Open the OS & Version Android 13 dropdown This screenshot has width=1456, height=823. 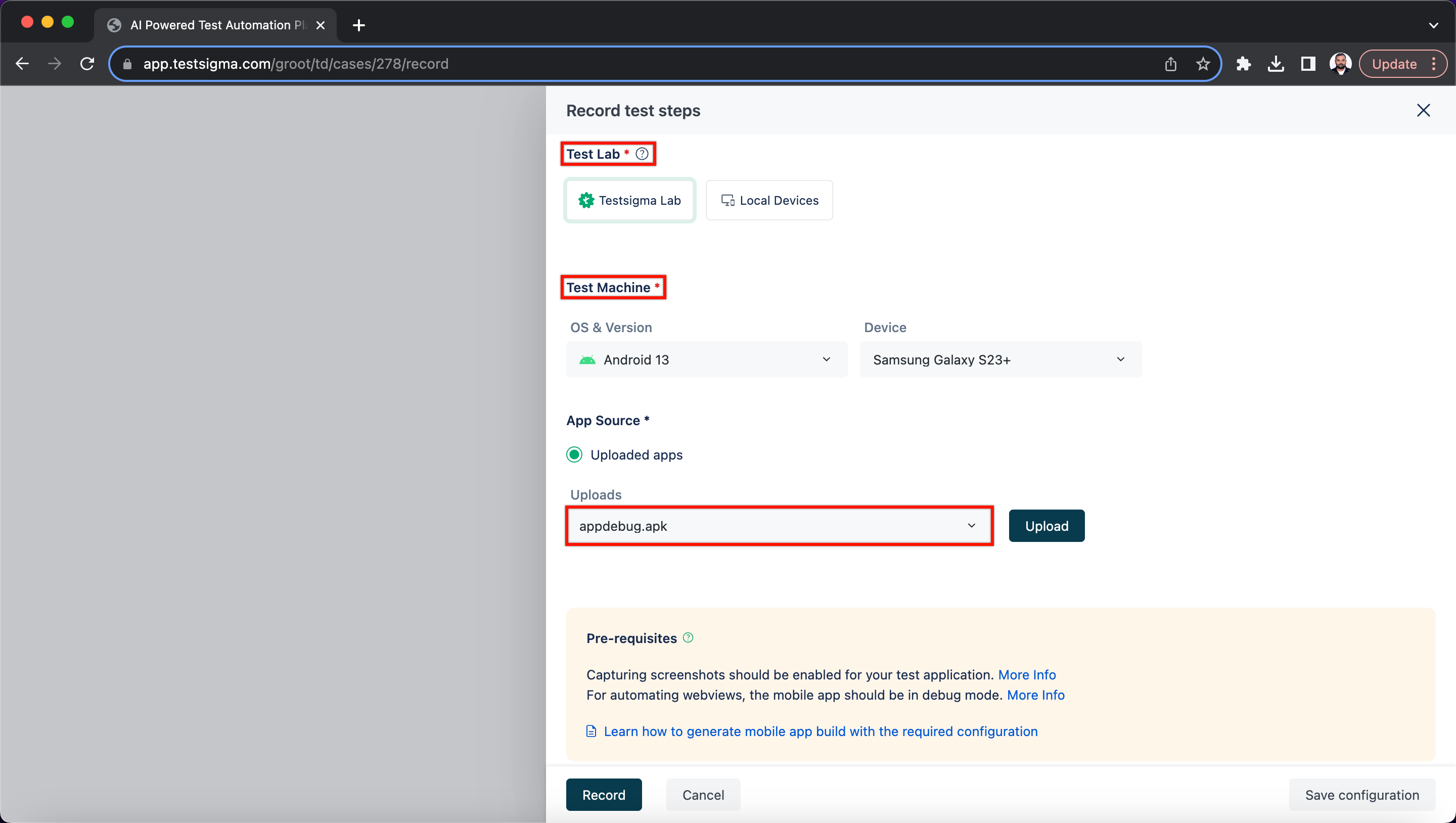(x=707, y=359)
